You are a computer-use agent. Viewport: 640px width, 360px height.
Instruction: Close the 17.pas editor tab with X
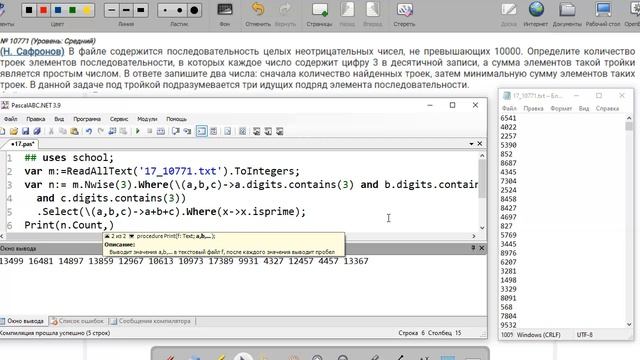(480, 144)
